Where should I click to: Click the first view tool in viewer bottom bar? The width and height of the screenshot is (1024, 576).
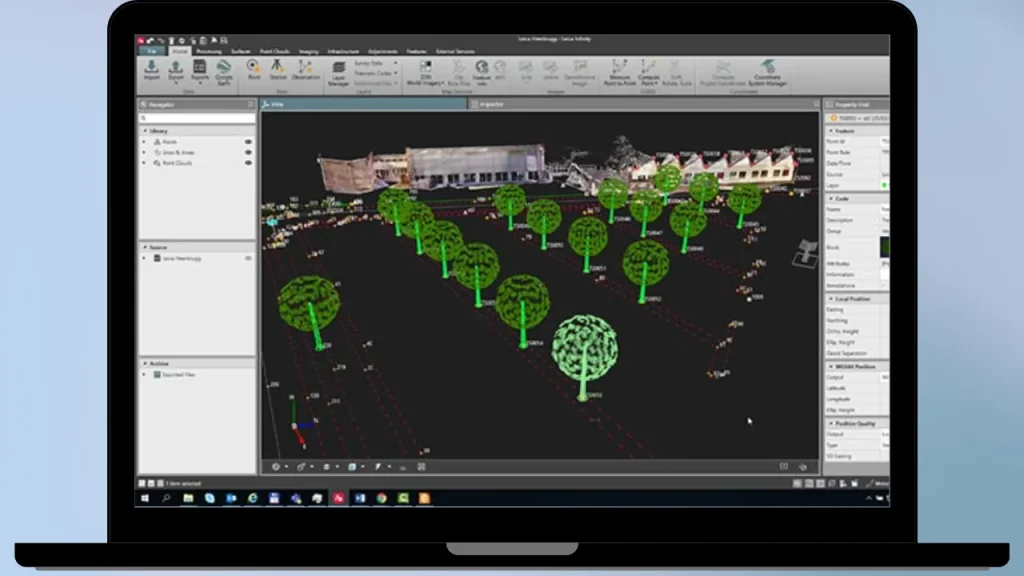pyautogui.click(x=276, y=467)
